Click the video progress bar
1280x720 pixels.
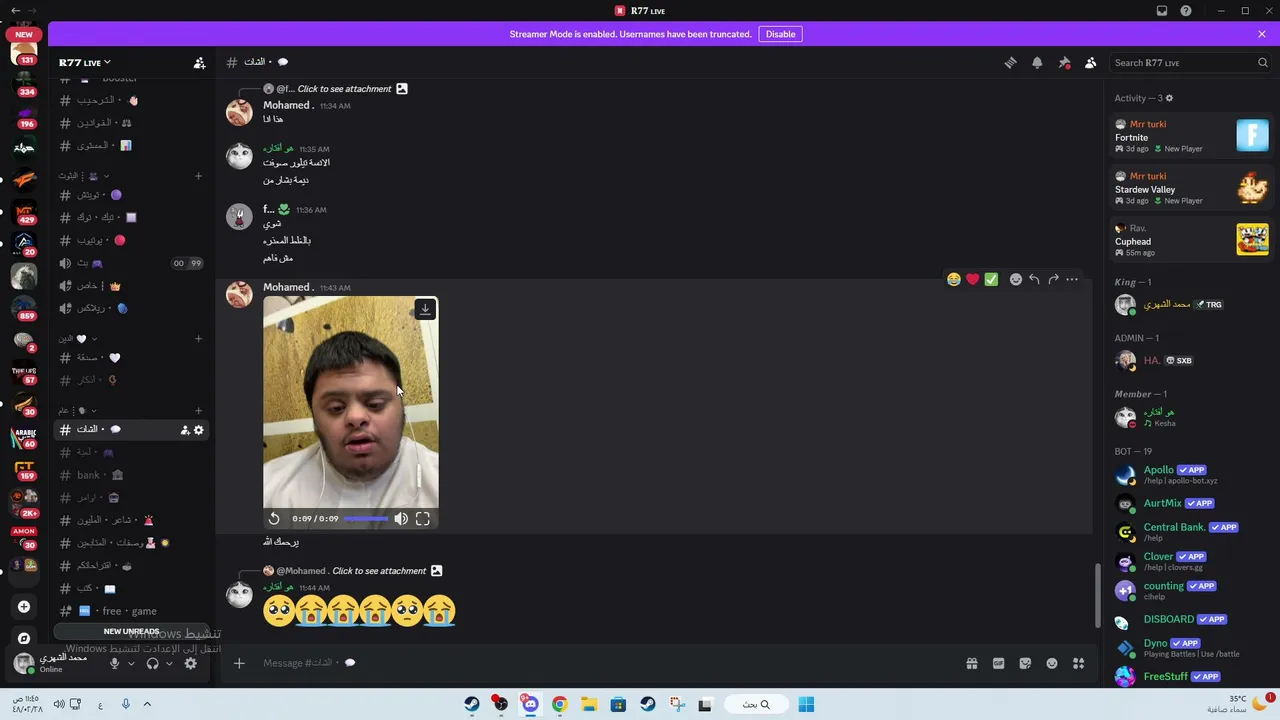pyautogui.click(x=366, y=518)
